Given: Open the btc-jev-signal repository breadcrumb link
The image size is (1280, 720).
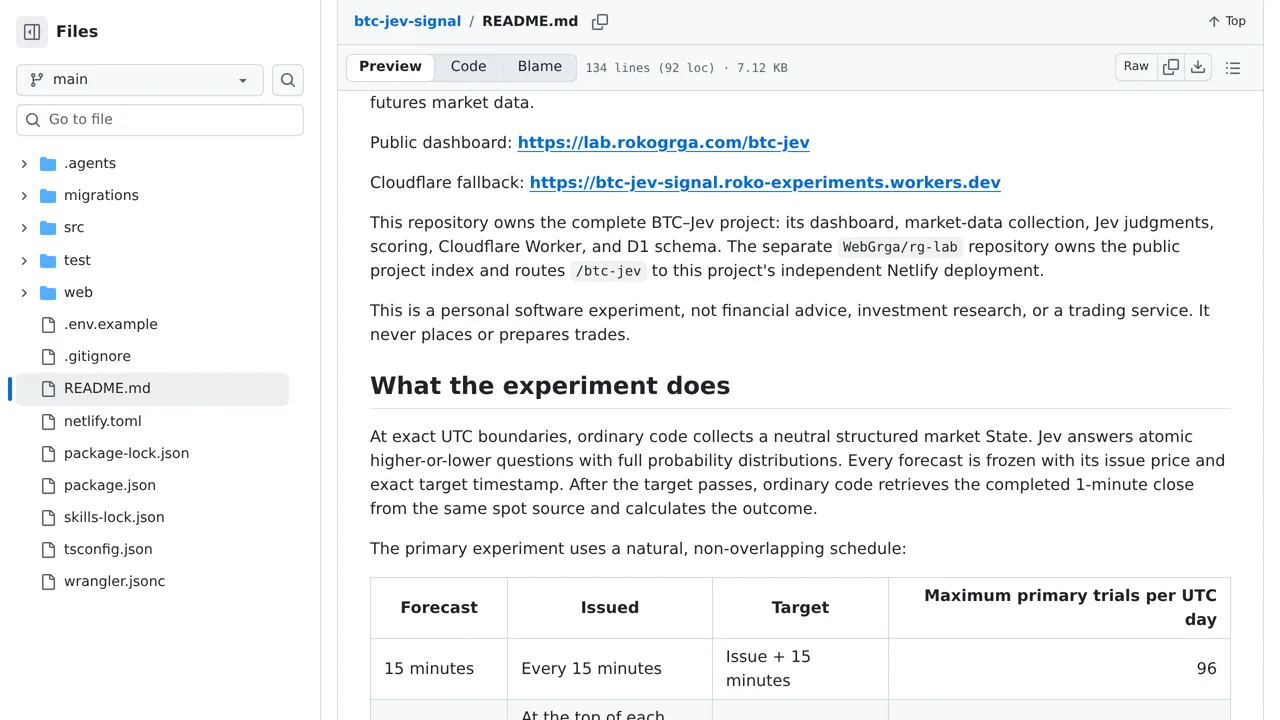Looking at the screenshot, I should 407,21.
